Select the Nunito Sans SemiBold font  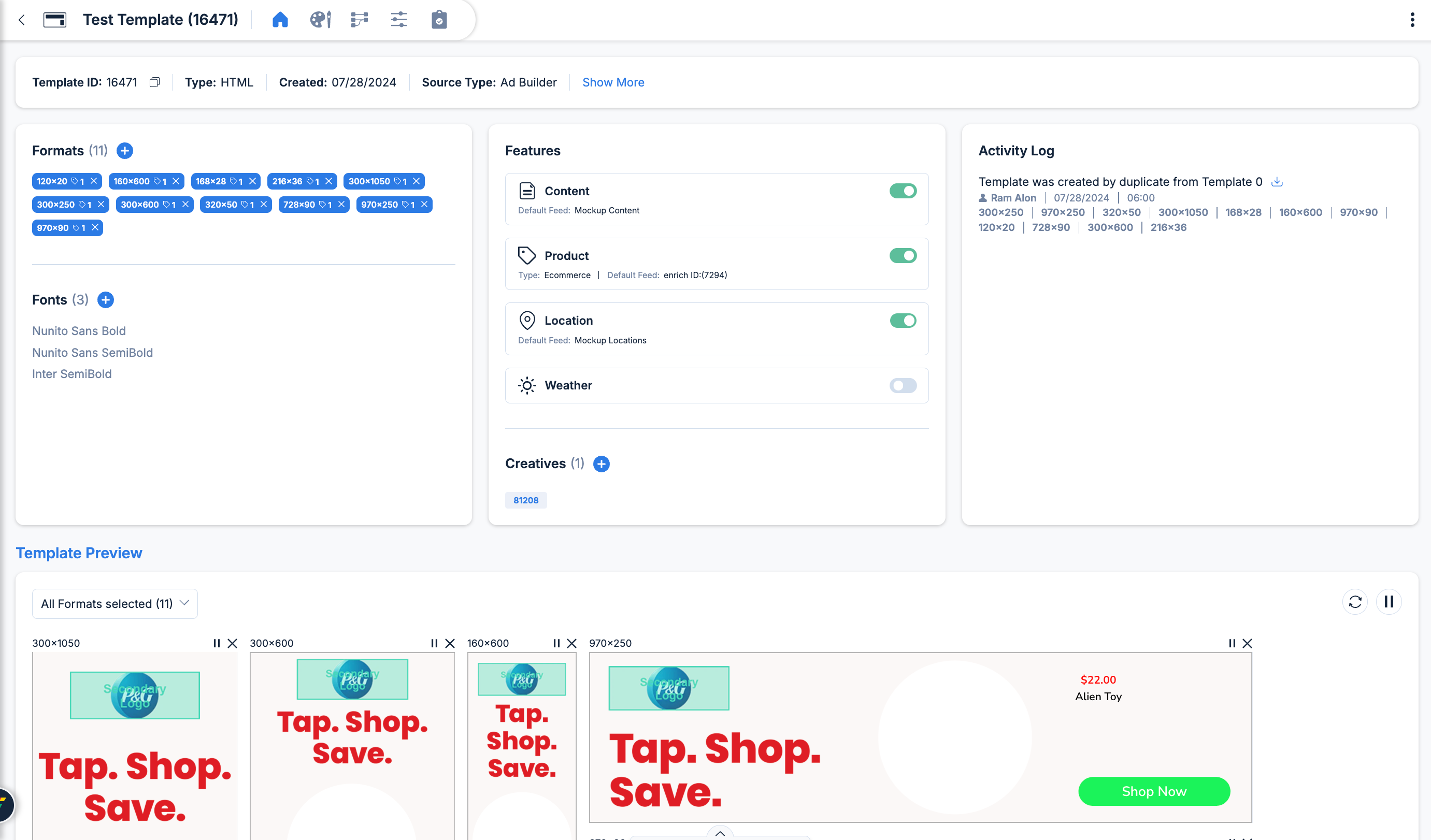(x=93, y=353)
